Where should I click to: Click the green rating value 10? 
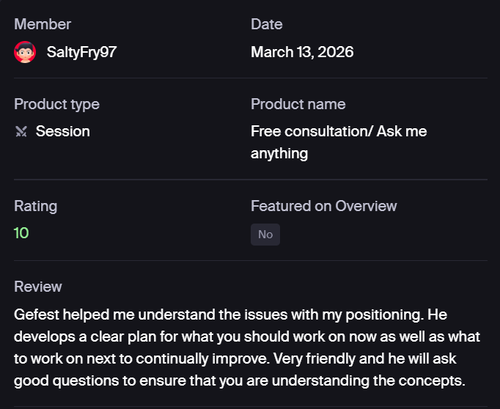[x=21, y=233]
